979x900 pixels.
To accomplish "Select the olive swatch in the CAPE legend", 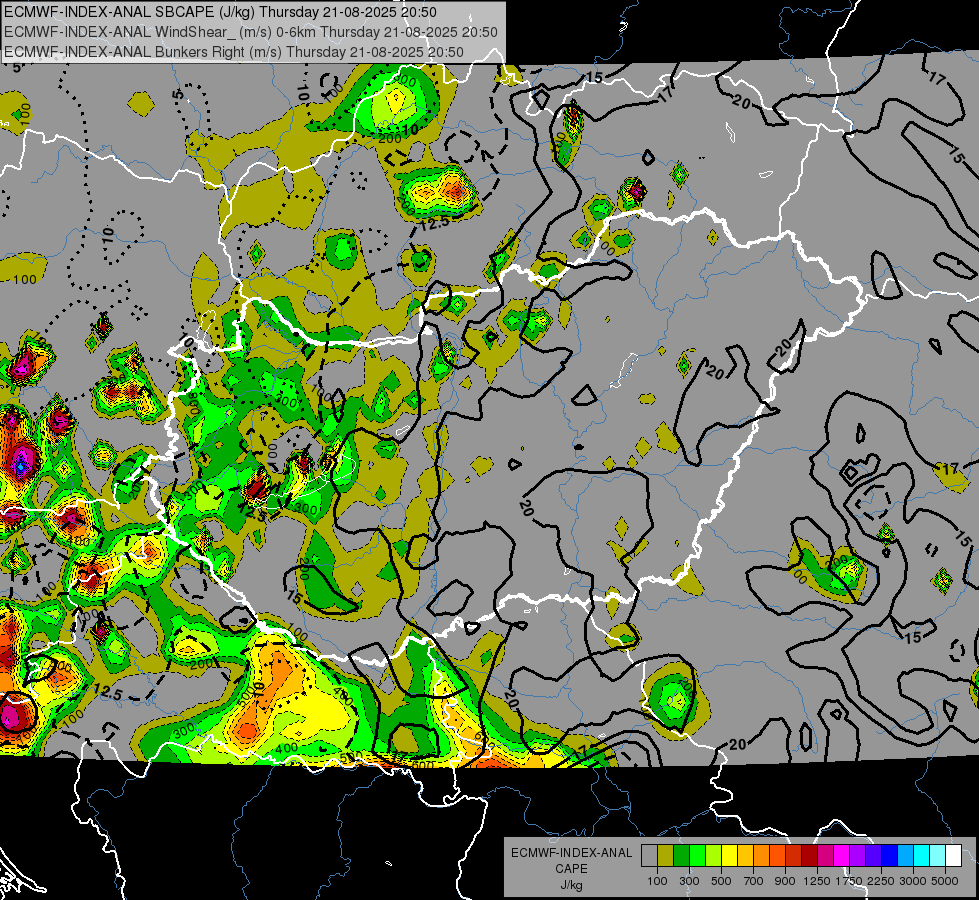I will point(665,856).
